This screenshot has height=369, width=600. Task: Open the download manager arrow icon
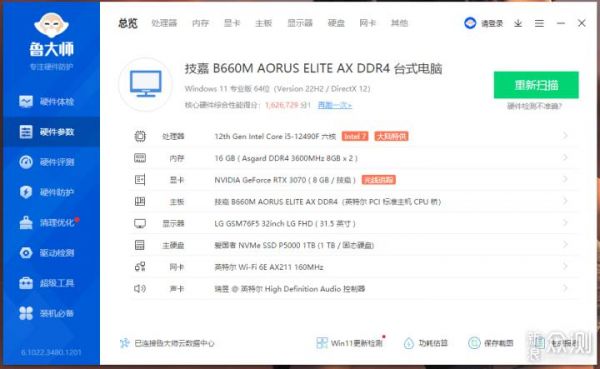click(x=518, y=23)
